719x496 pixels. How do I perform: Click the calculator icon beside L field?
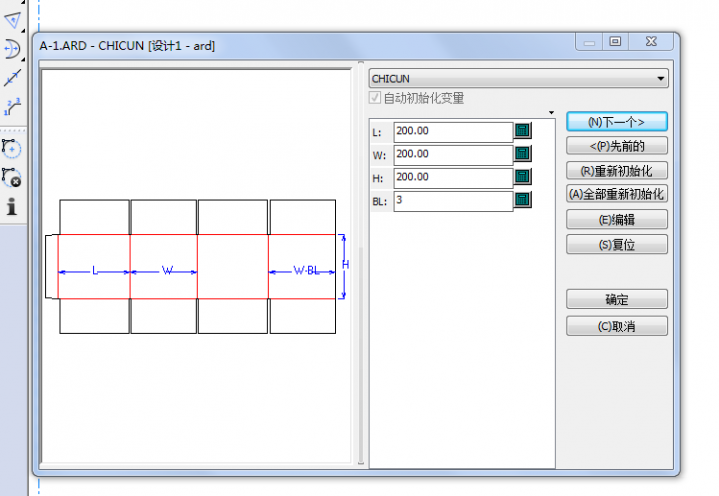[522, 131]
